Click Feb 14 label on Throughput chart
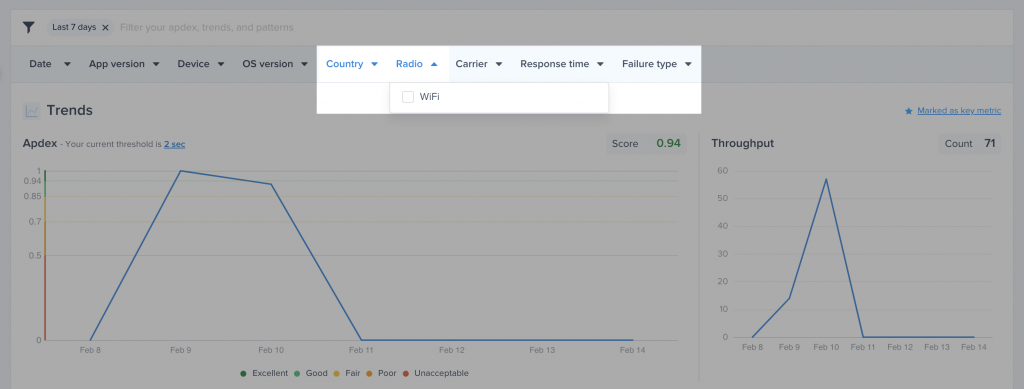The image size is (1024, 389). pyautogui.click(x=973, y=347)
